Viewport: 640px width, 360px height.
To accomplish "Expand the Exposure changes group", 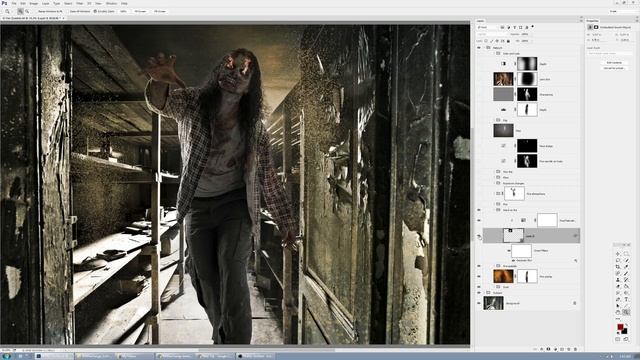I will tap(494, 183).
